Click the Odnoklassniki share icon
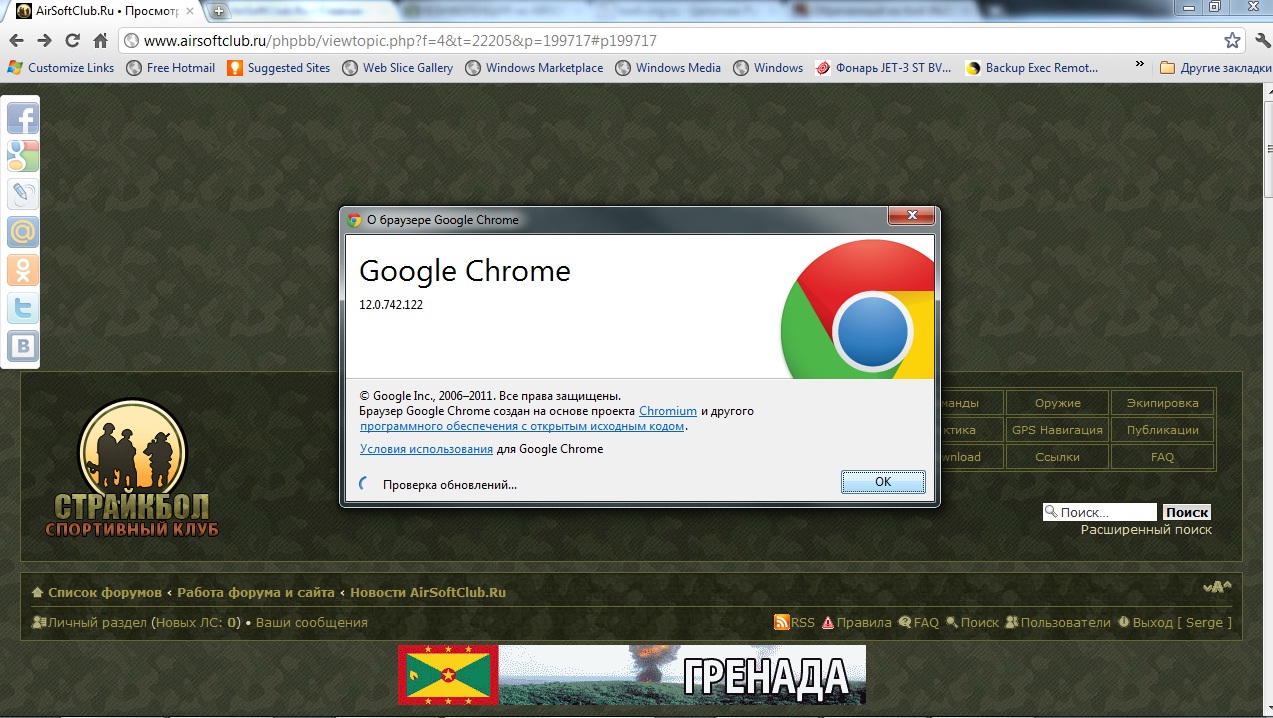This screenshot has height=718, width=1273. pyautogui.click(x=22, y=270)
